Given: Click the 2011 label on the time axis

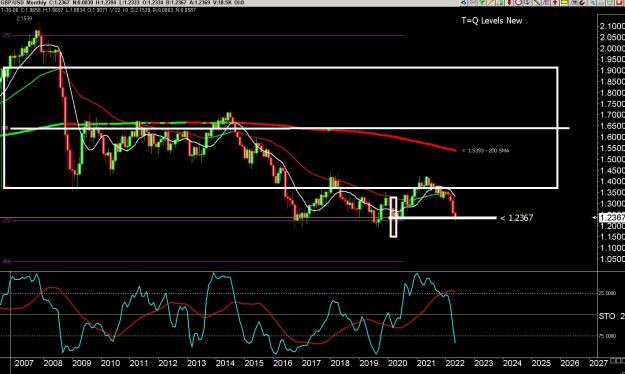Looking at the screenshot, I should 139,363.
